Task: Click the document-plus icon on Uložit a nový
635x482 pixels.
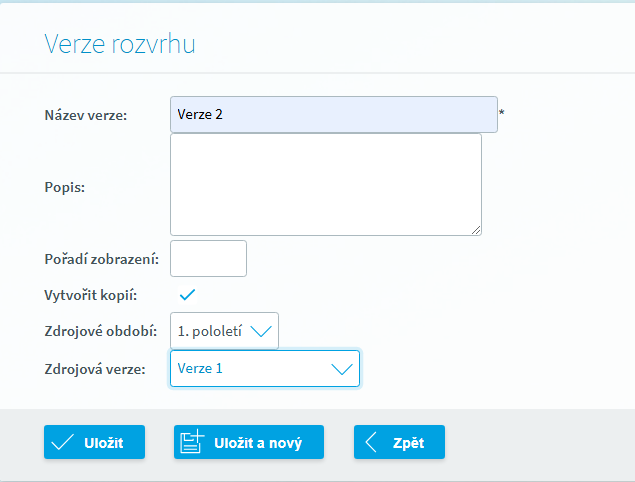Action: (192, 442)
